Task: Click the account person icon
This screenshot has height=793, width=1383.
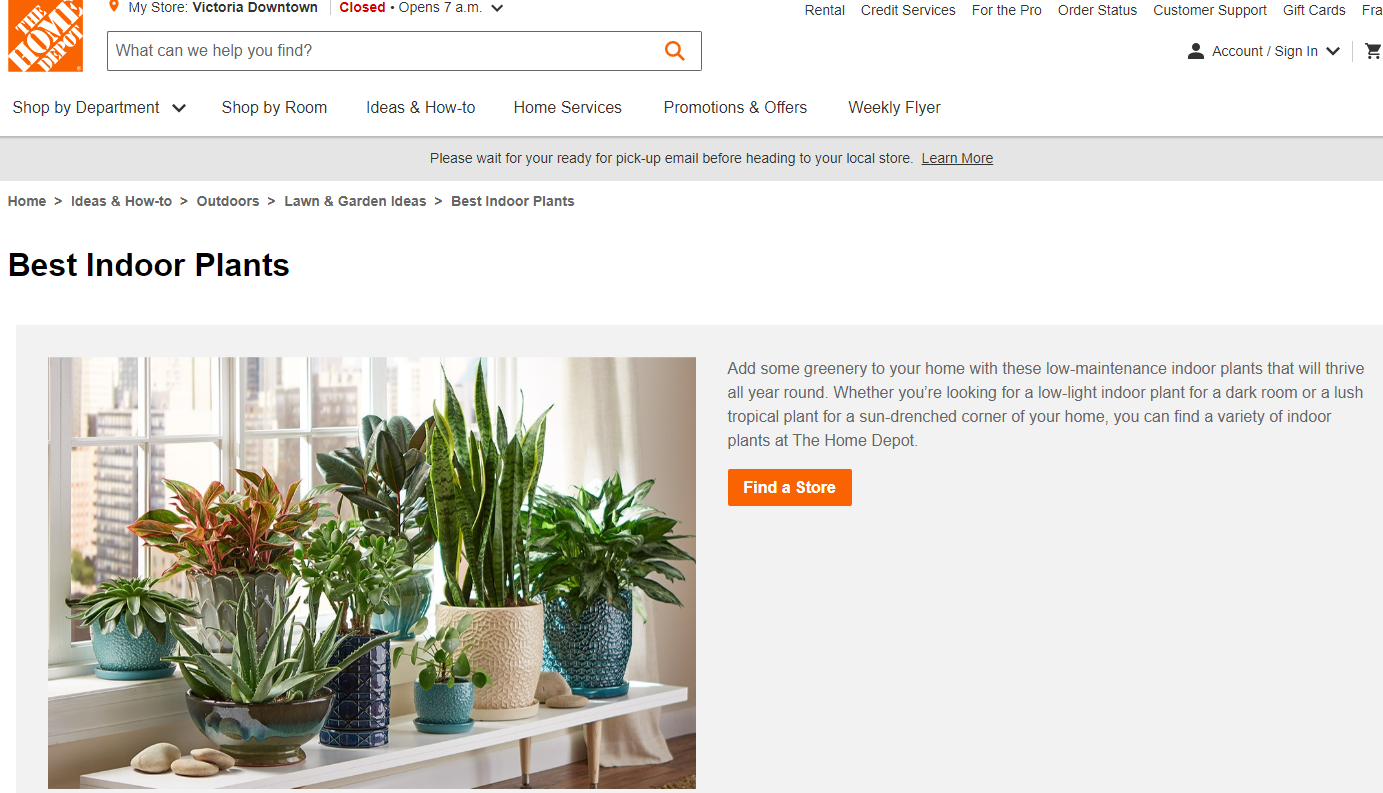Action: pos(1195,51)
